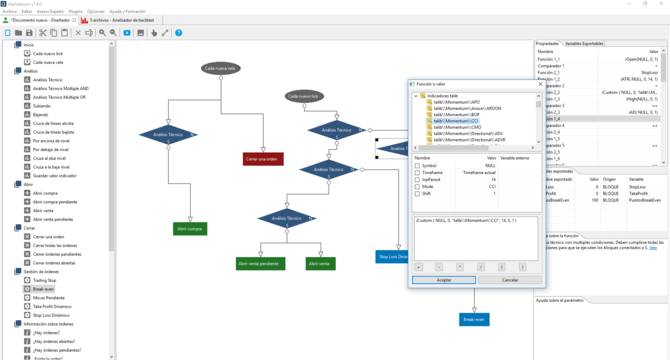
Task: Save the strategy with the floppy disk icon
Action: [29, 33]
